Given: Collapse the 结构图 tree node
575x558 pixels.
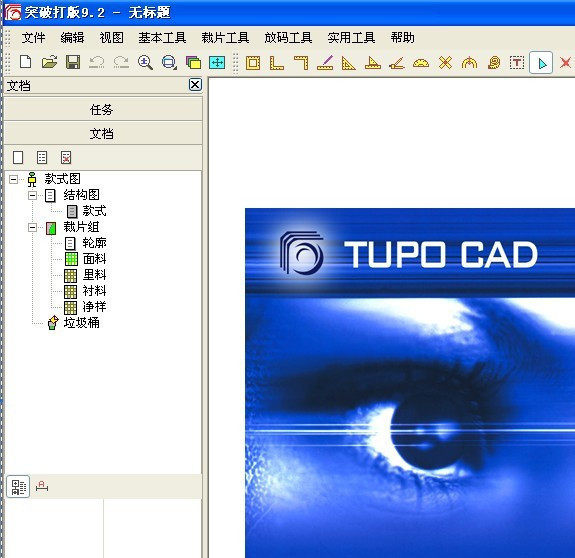Looking at the screenshot, I should point(33,195).
